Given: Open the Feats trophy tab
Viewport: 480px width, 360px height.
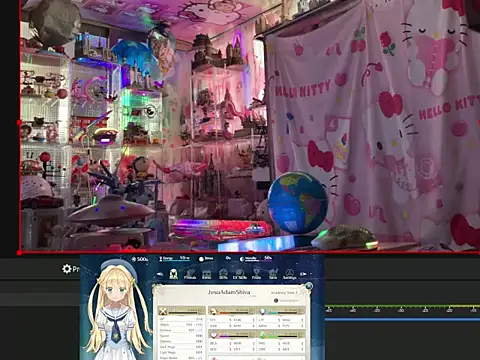Looking at the screenshot, I should (256, 274).
